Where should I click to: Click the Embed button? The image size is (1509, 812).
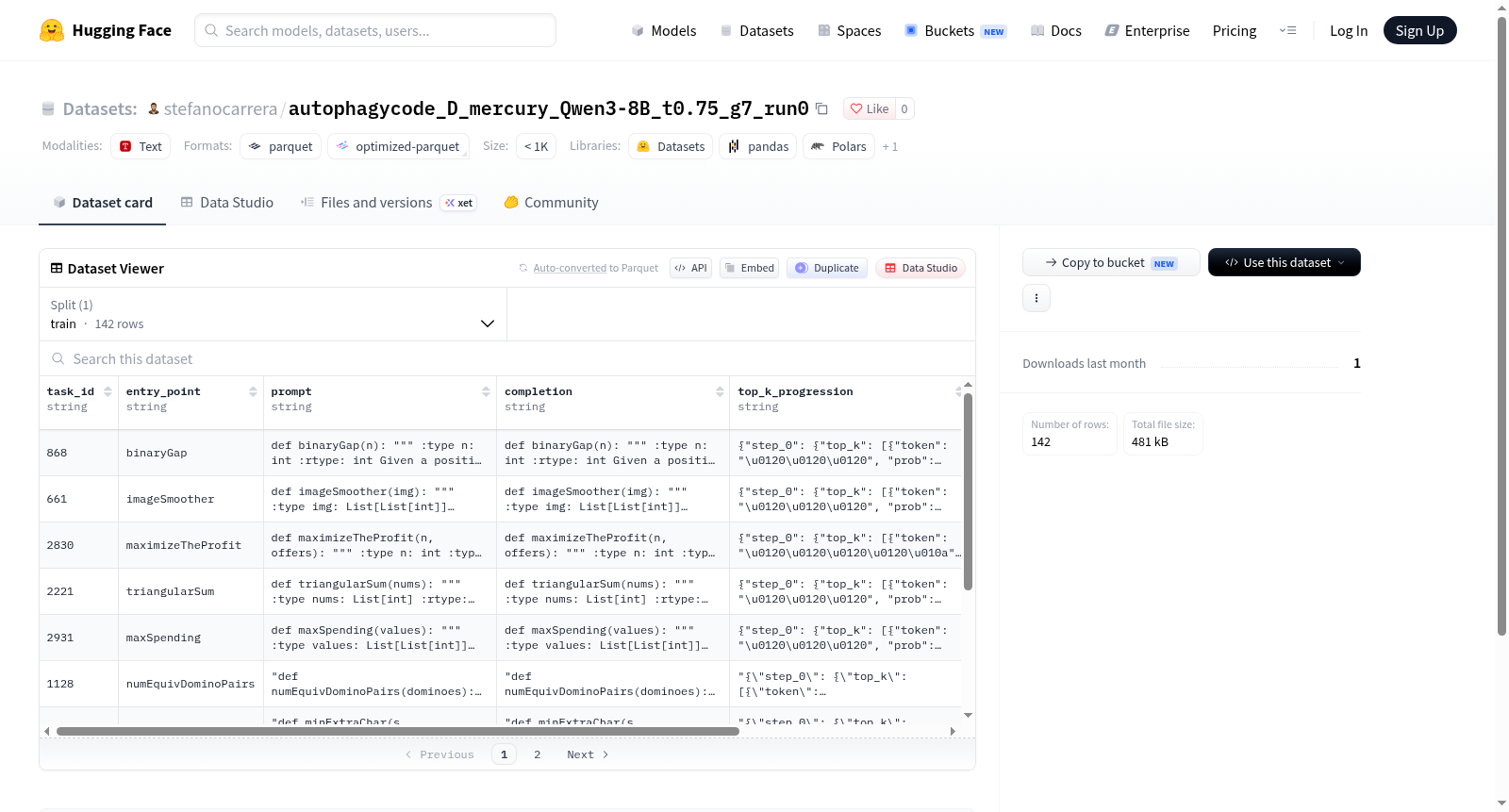coord(749,268)
